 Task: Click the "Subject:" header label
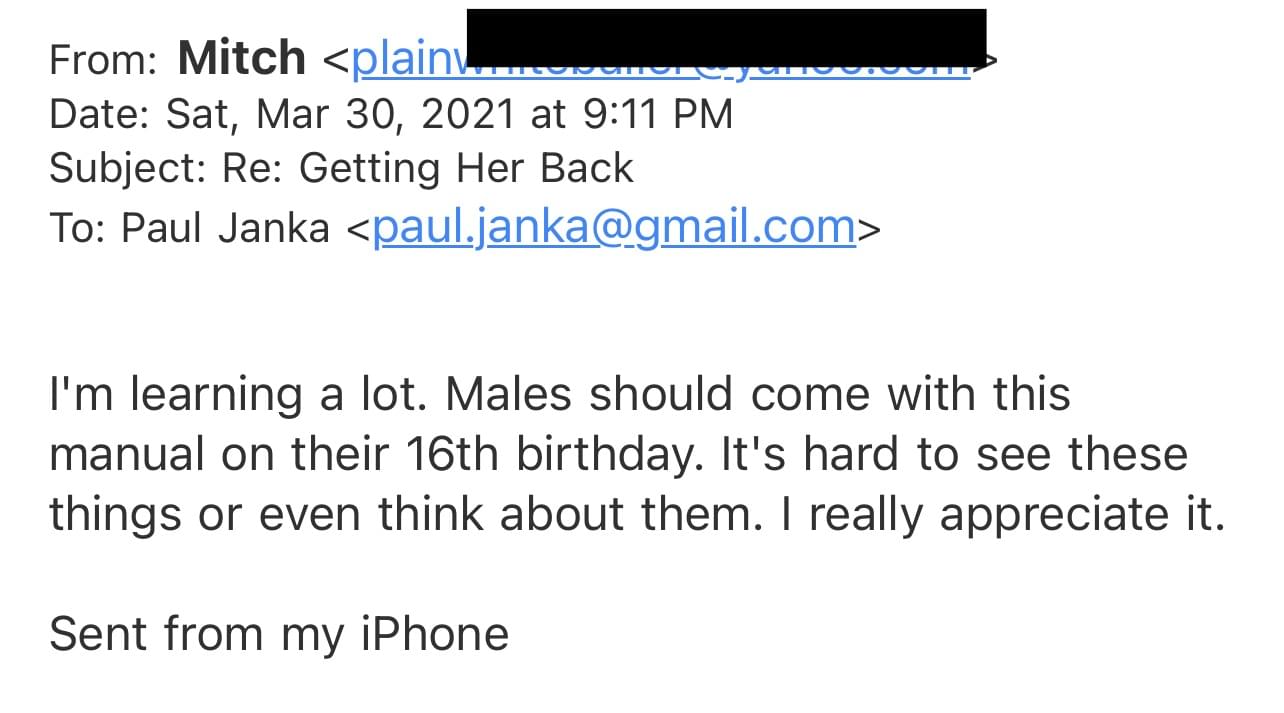(128, 169)
